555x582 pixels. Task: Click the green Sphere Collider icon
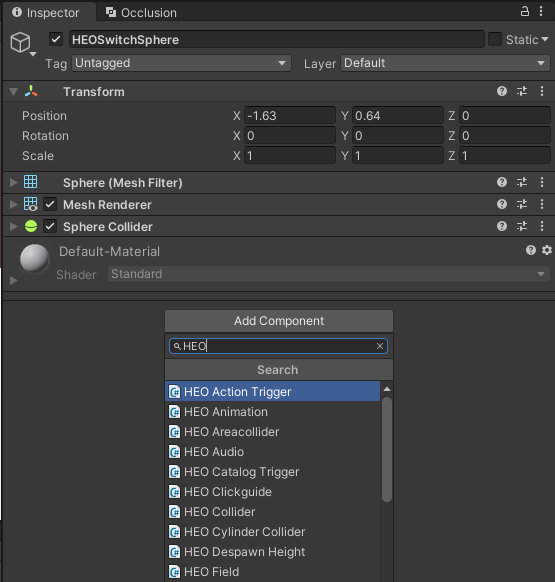click(x=31, y=226)
